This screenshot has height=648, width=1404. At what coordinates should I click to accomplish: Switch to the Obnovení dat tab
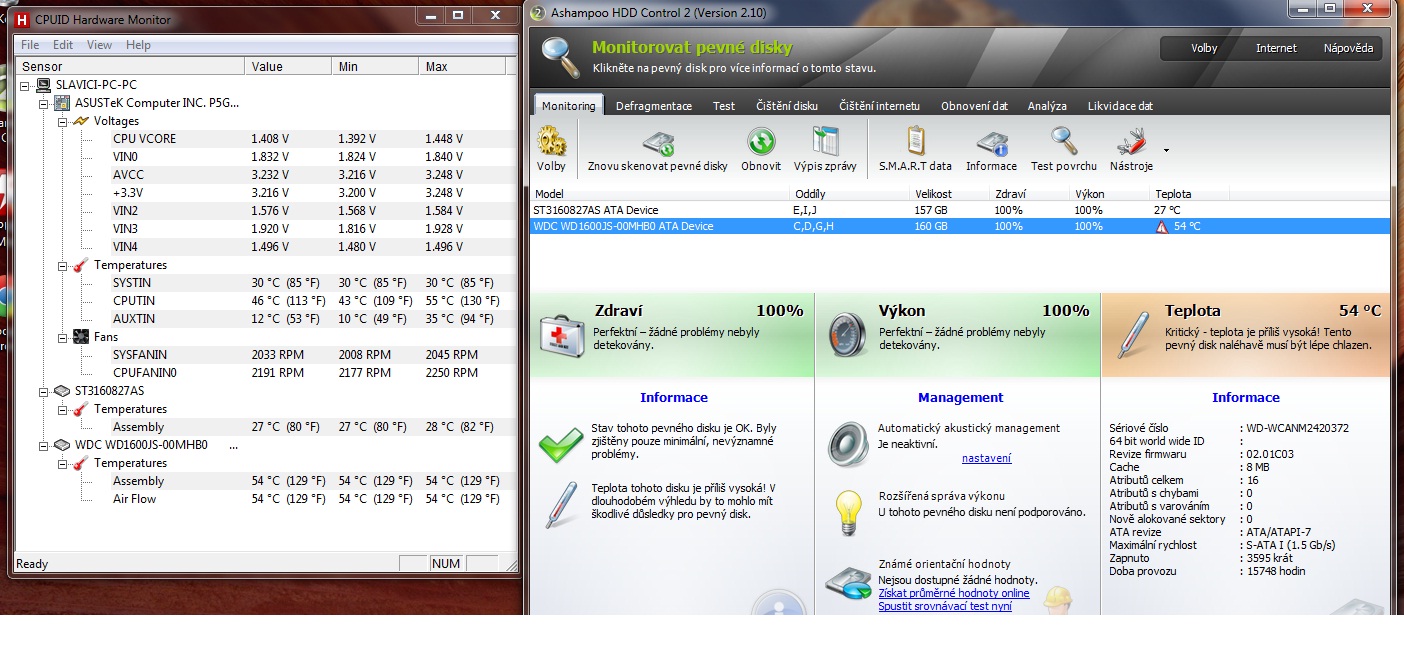(x=974, y=106)
